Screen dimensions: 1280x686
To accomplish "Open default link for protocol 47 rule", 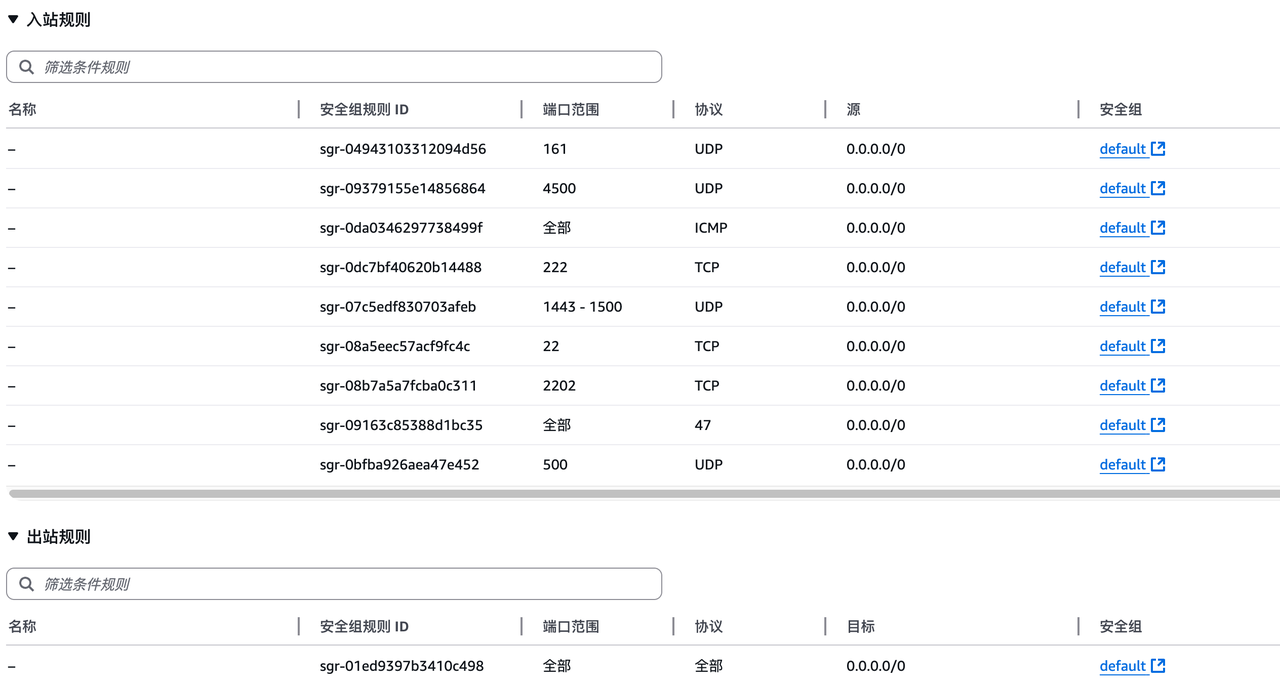I will (1122, 426).
